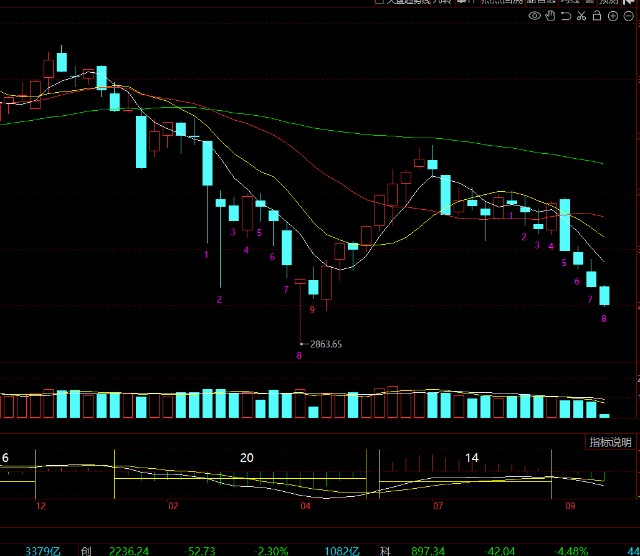
Task: Zoom in with the plus icon
Action: tap(613, 16)
